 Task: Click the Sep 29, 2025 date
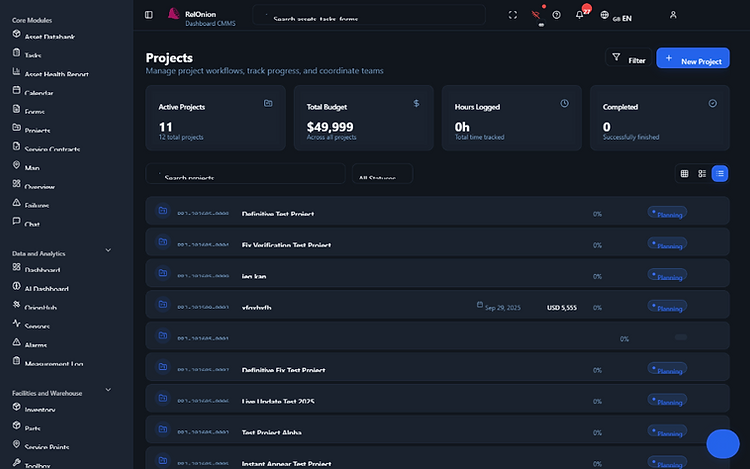pyautogui.click(x=503, y=307)
